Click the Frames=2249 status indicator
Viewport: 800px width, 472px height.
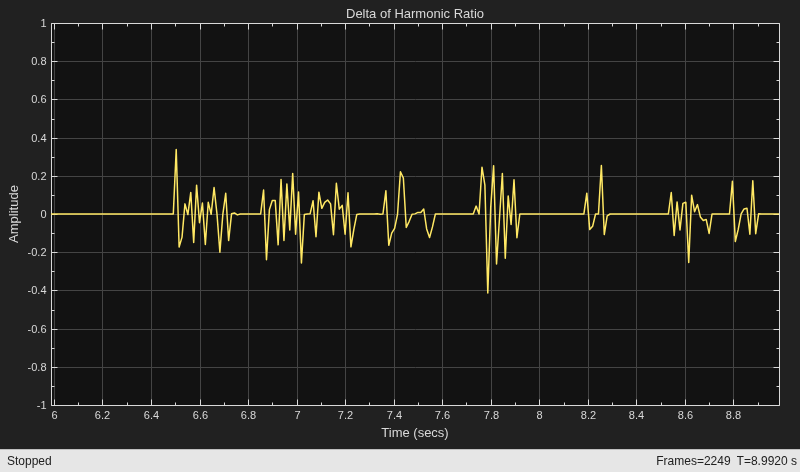click(x=693, y=461)
